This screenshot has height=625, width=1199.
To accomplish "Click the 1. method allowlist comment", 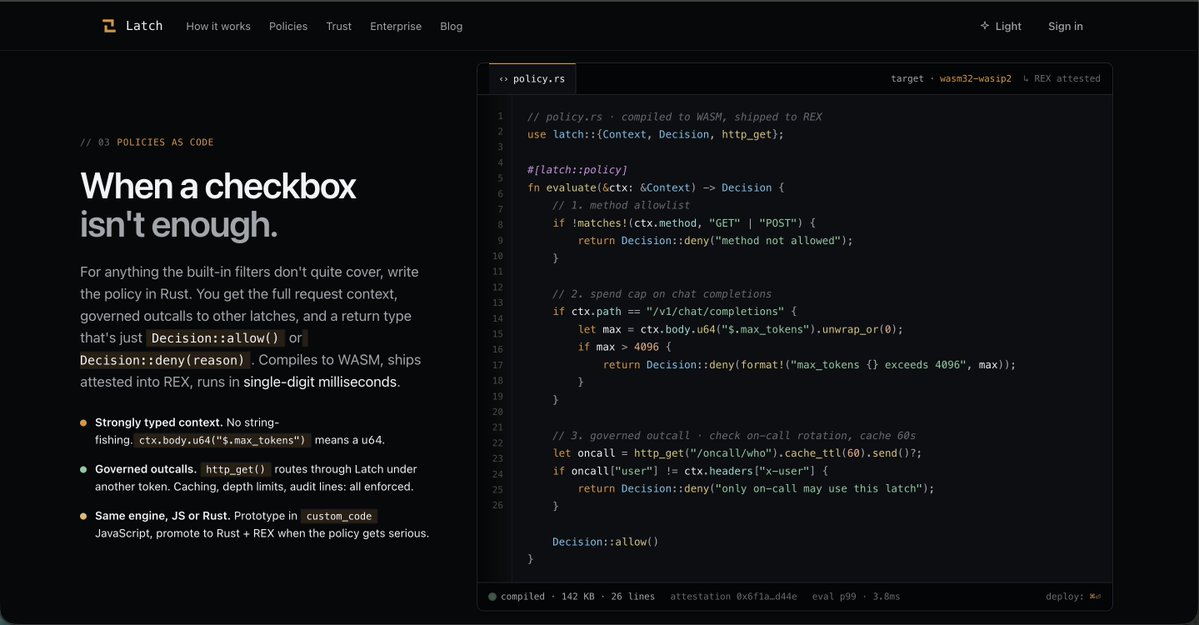I will 621,205.
